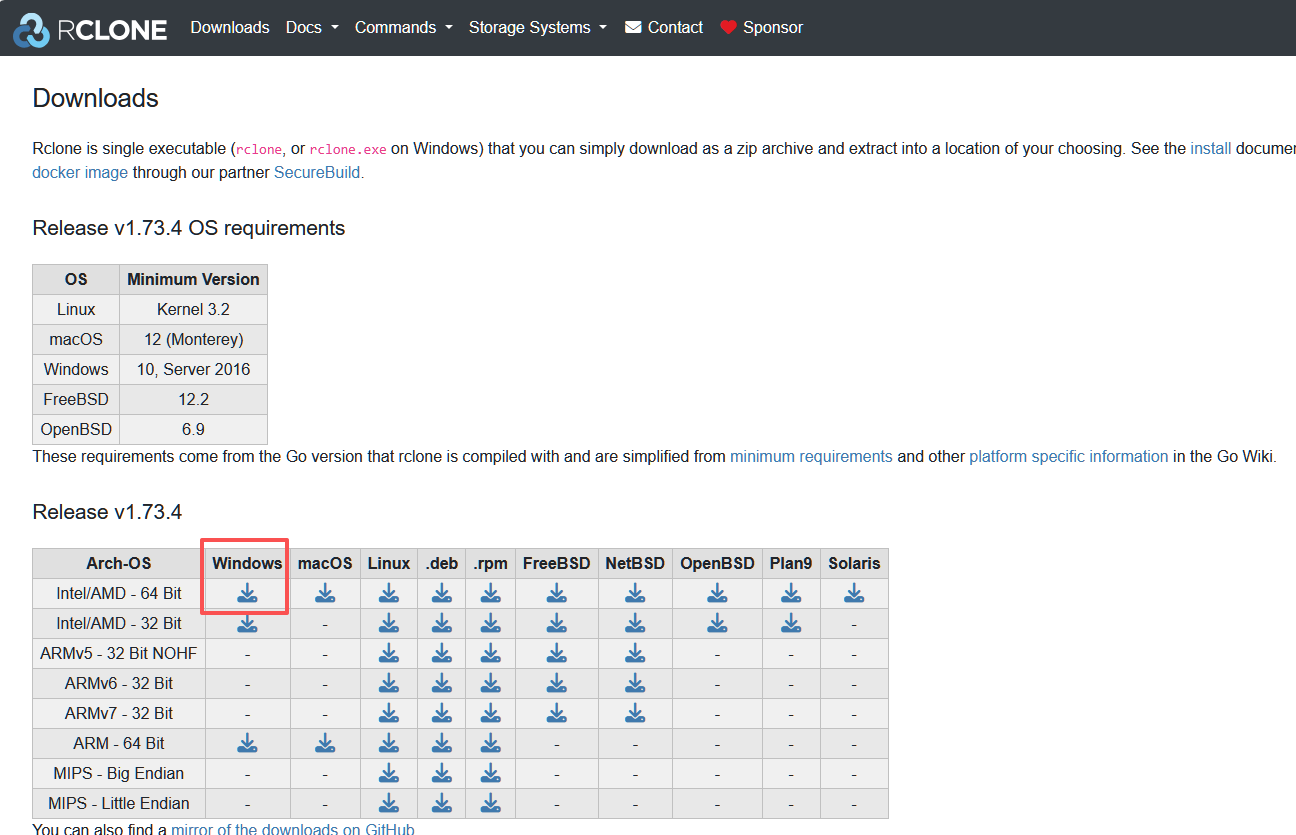Download Windows Intel/AMD 32 Bit build

point(247,624)
